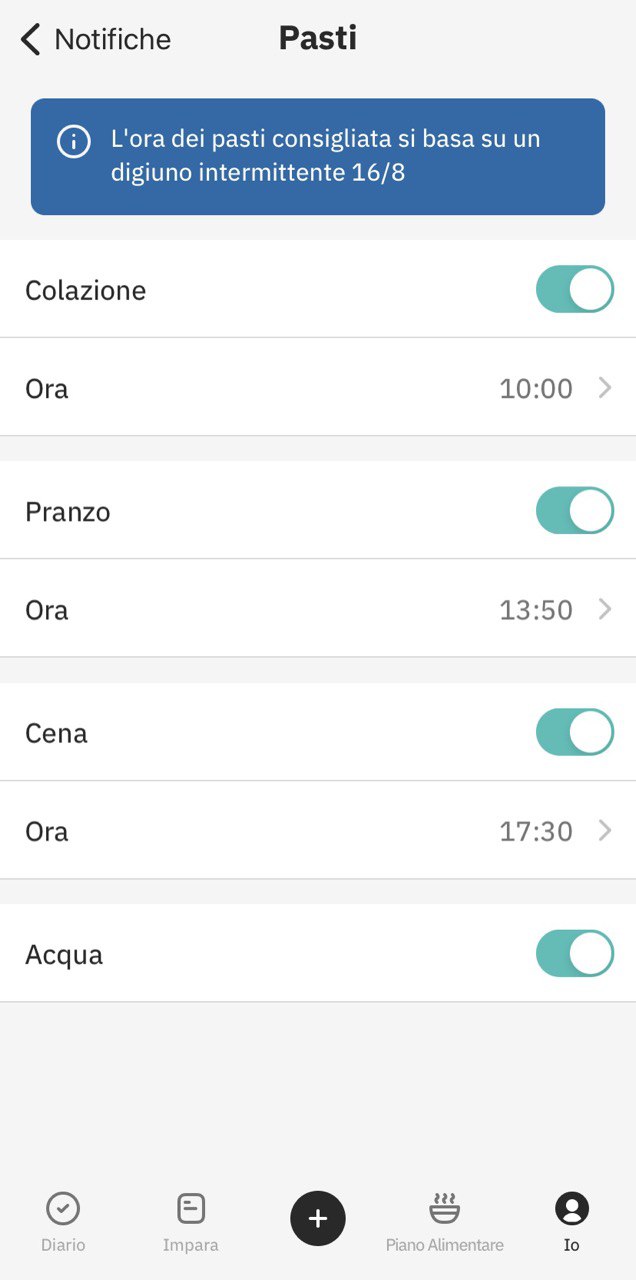Edit the Cena time 17:30
Viewport: 636px width, 1280px height.
[536, 831]
